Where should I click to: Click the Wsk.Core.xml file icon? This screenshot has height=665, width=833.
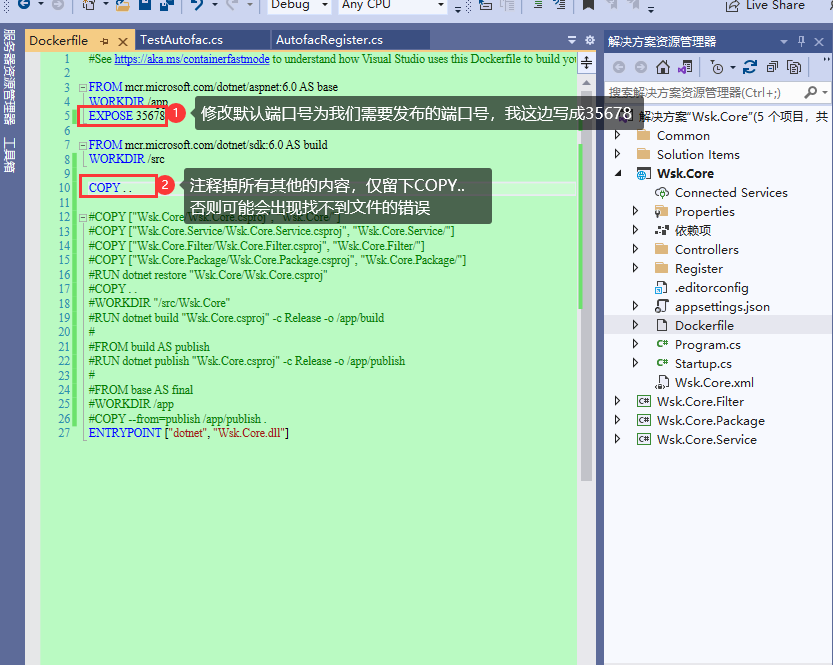[x=662, y=382]
